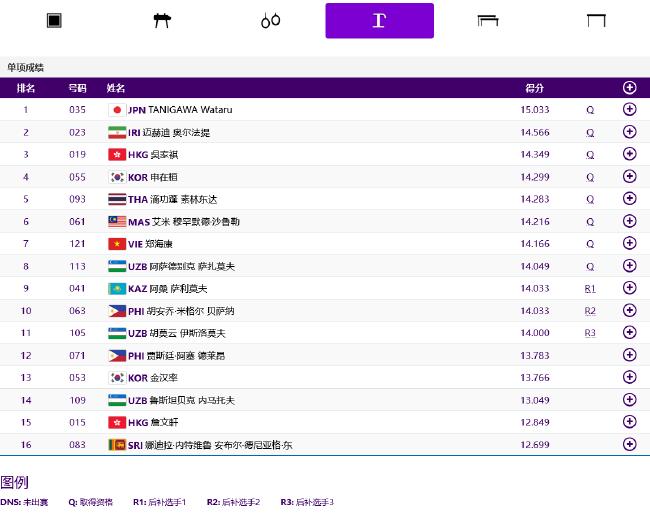
Task: Click the 图例 legend heading
Action: (15, 482)
